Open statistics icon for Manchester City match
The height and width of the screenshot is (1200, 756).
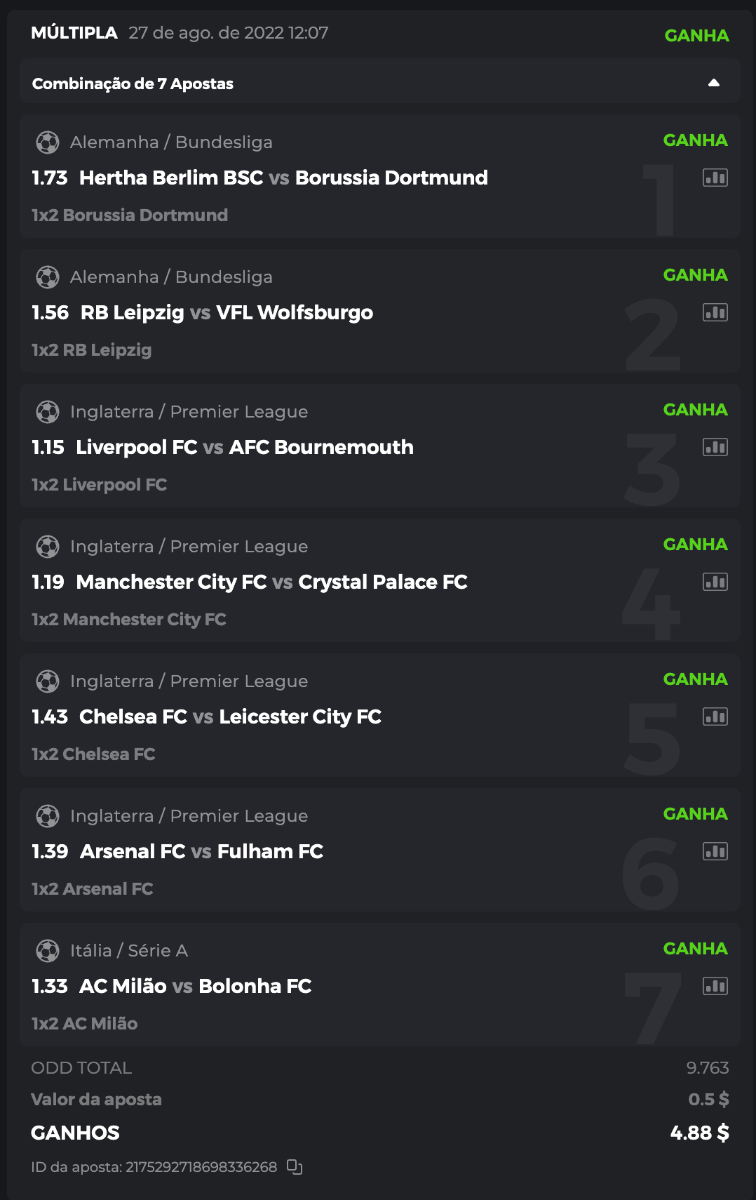click(x=715, y=582)
